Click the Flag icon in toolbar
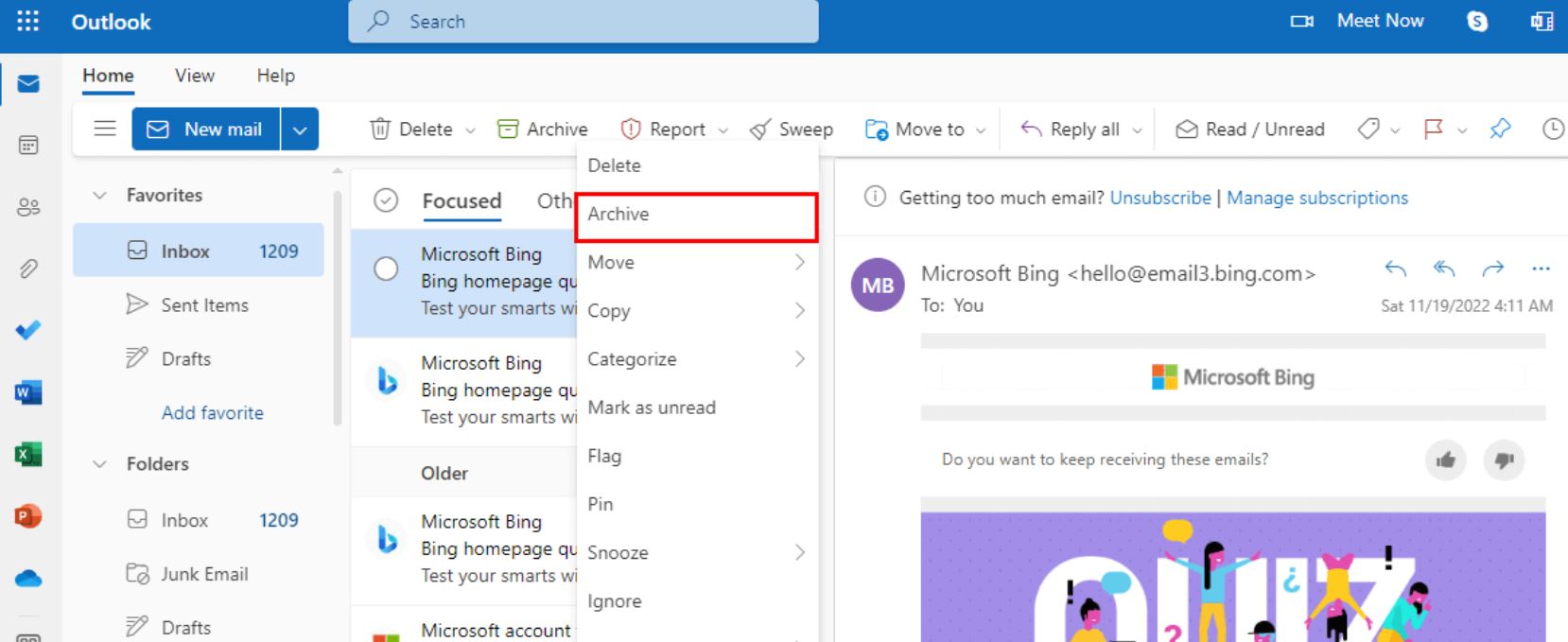The width and height of the screenshot is (1568, 642). [x=1434, y=129]
